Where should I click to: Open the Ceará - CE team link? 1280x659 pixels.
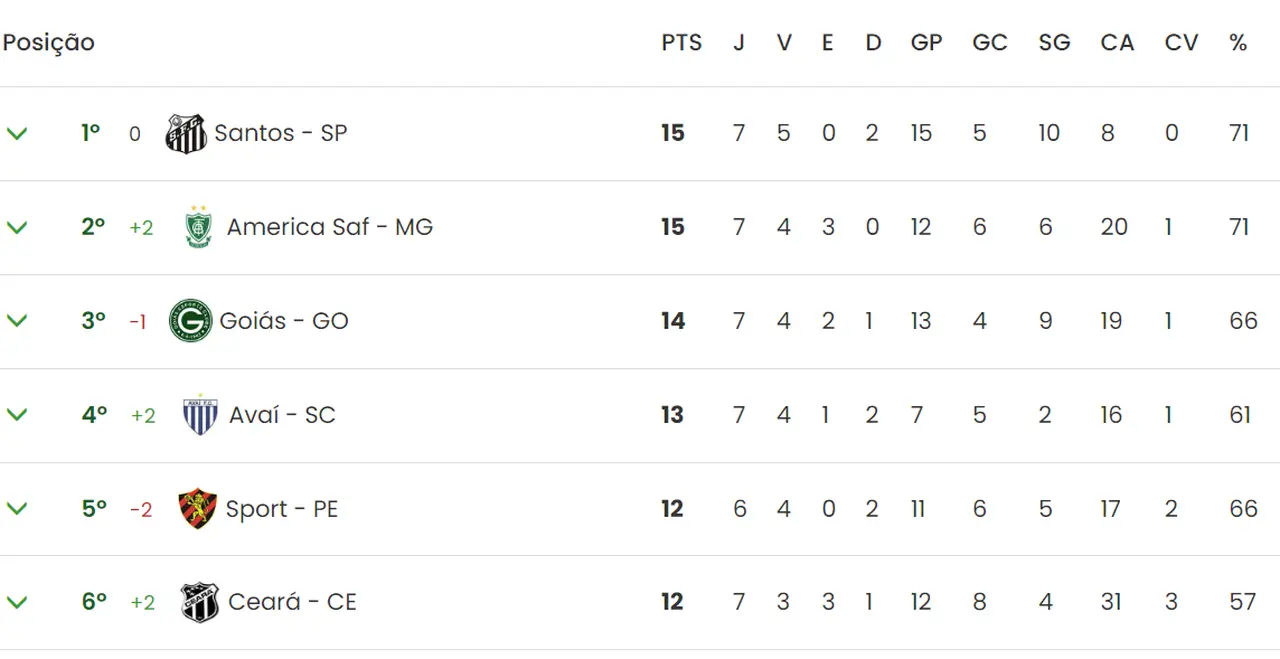[x=292, y=602]
